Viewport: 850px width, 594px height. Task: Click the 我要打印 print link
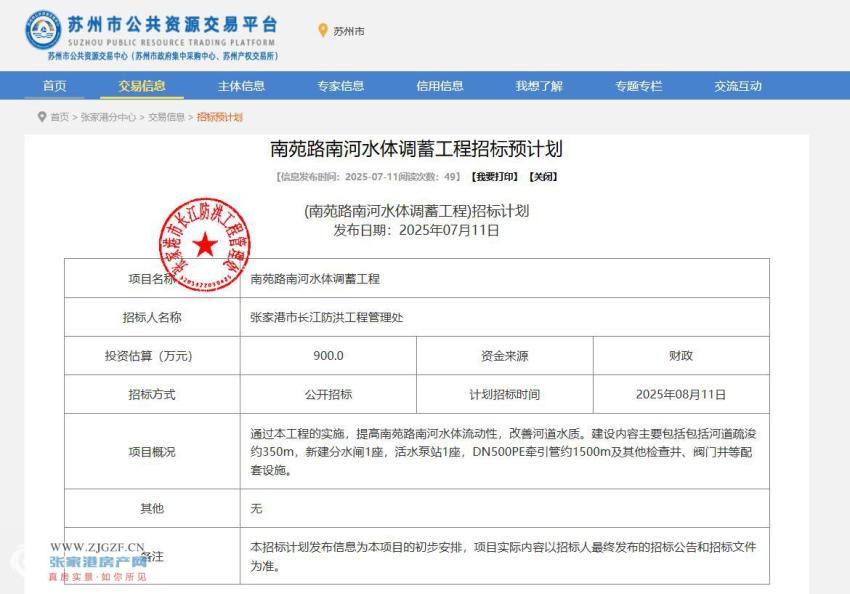494,177
